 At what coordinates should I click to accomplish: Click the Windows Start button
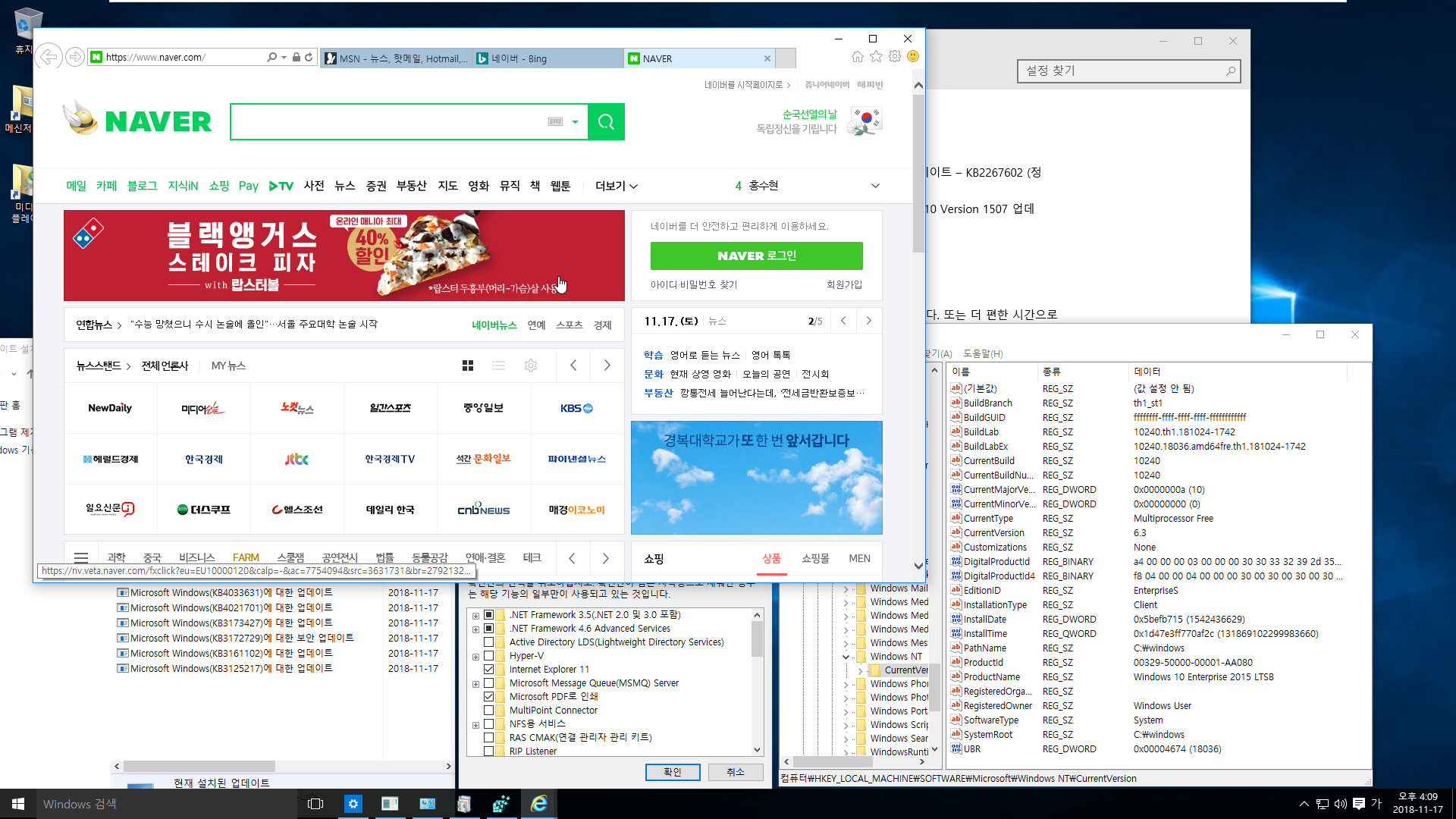18,804
